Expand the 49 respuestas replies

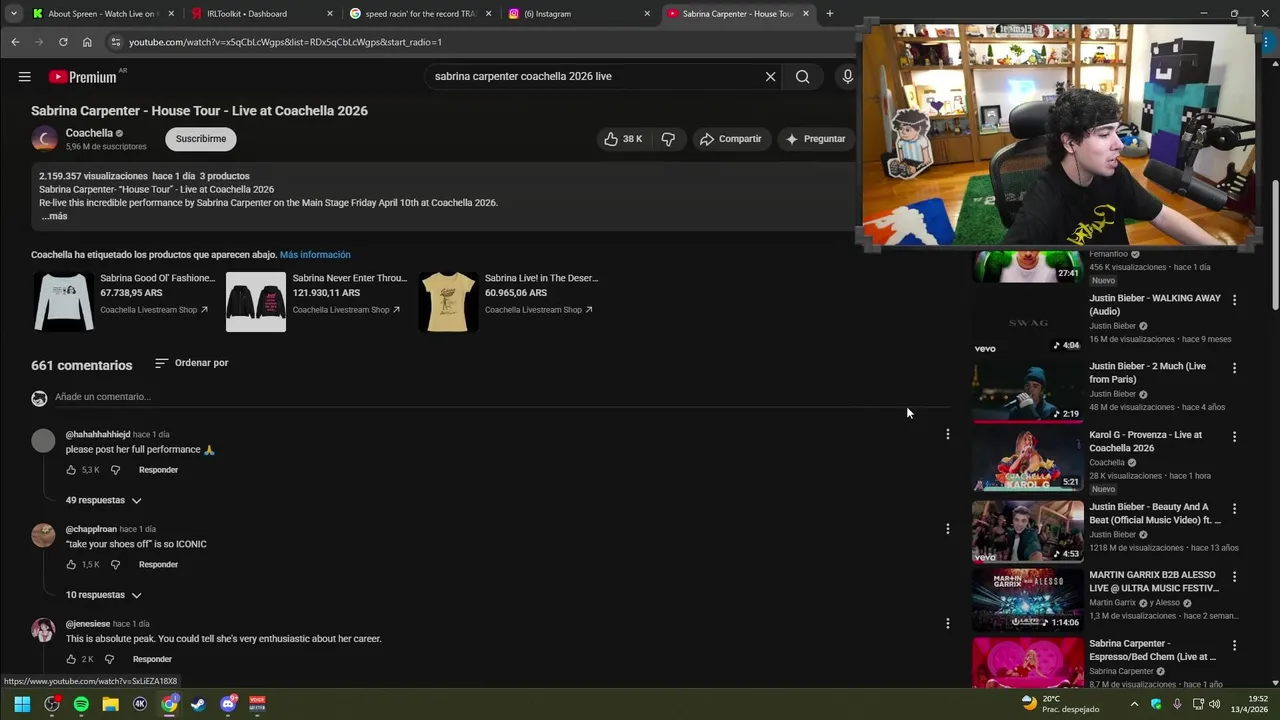(104, 500)
